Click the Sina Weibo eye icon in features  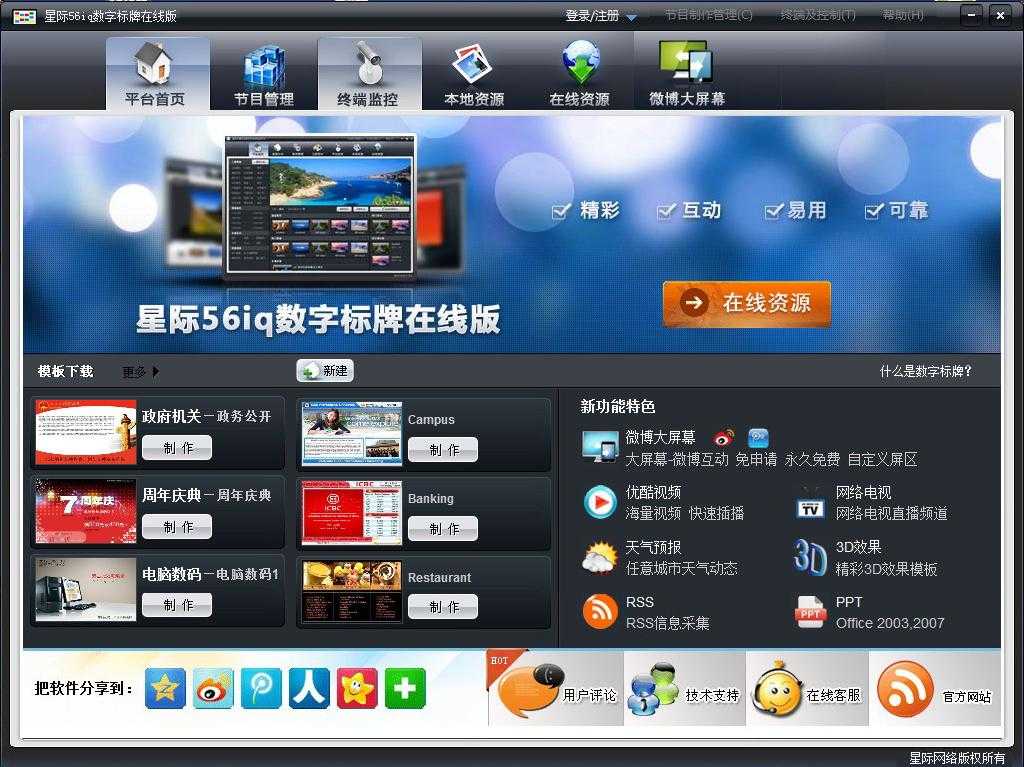(x=724, y=437)
